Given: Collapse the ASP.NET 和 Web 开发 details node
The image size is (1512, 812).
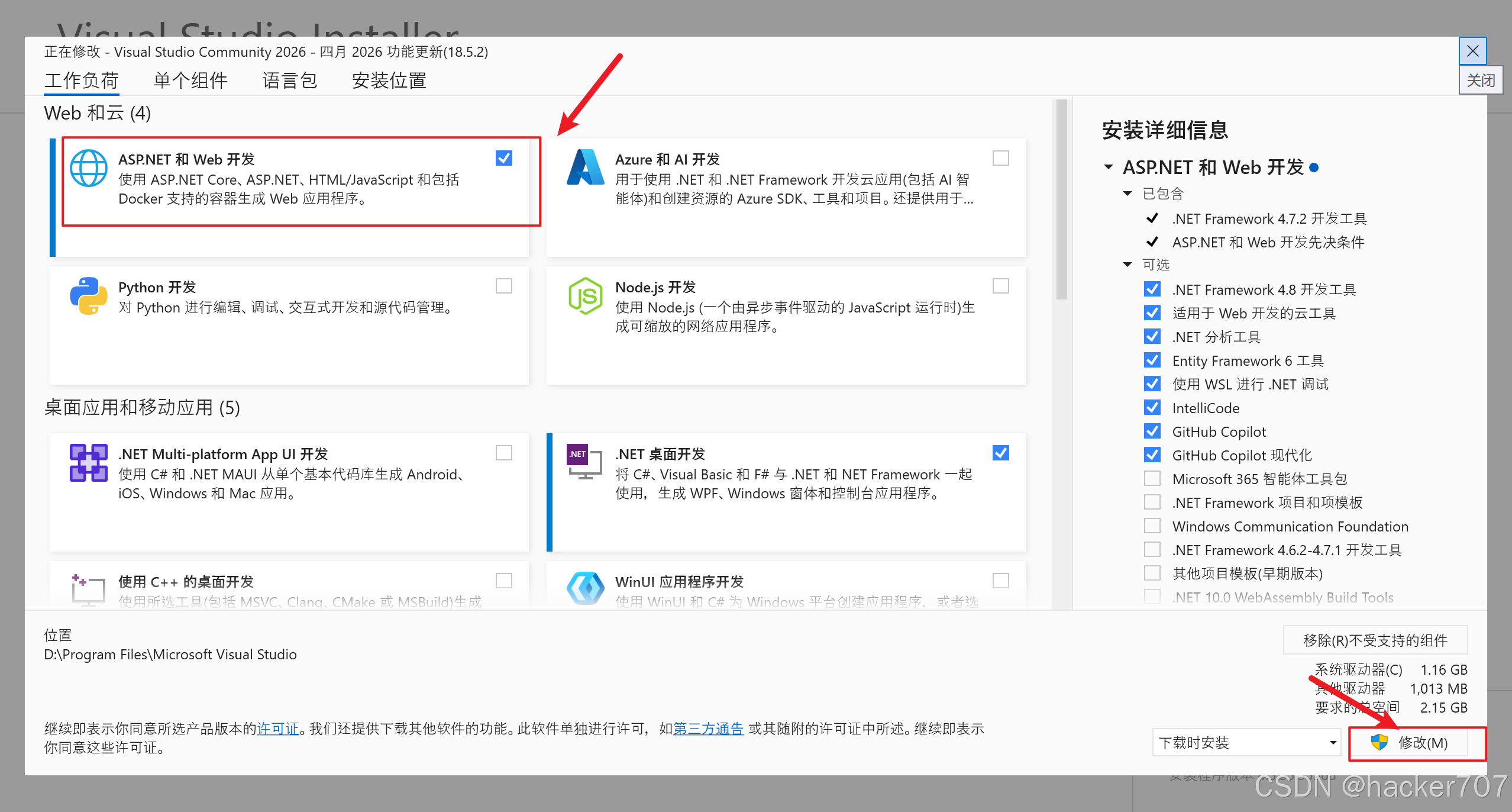Looking at the screenshot, I should [x=1109, y=167].
